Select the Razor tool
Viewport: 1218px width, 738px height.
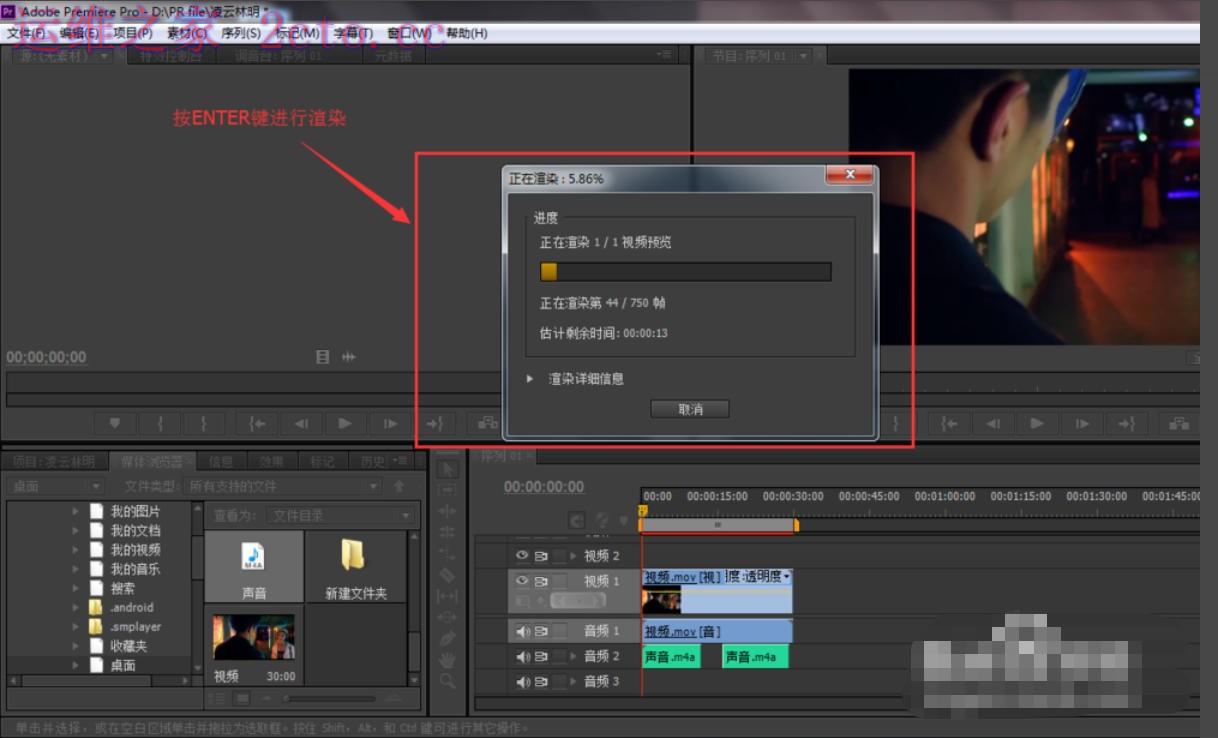447,575
